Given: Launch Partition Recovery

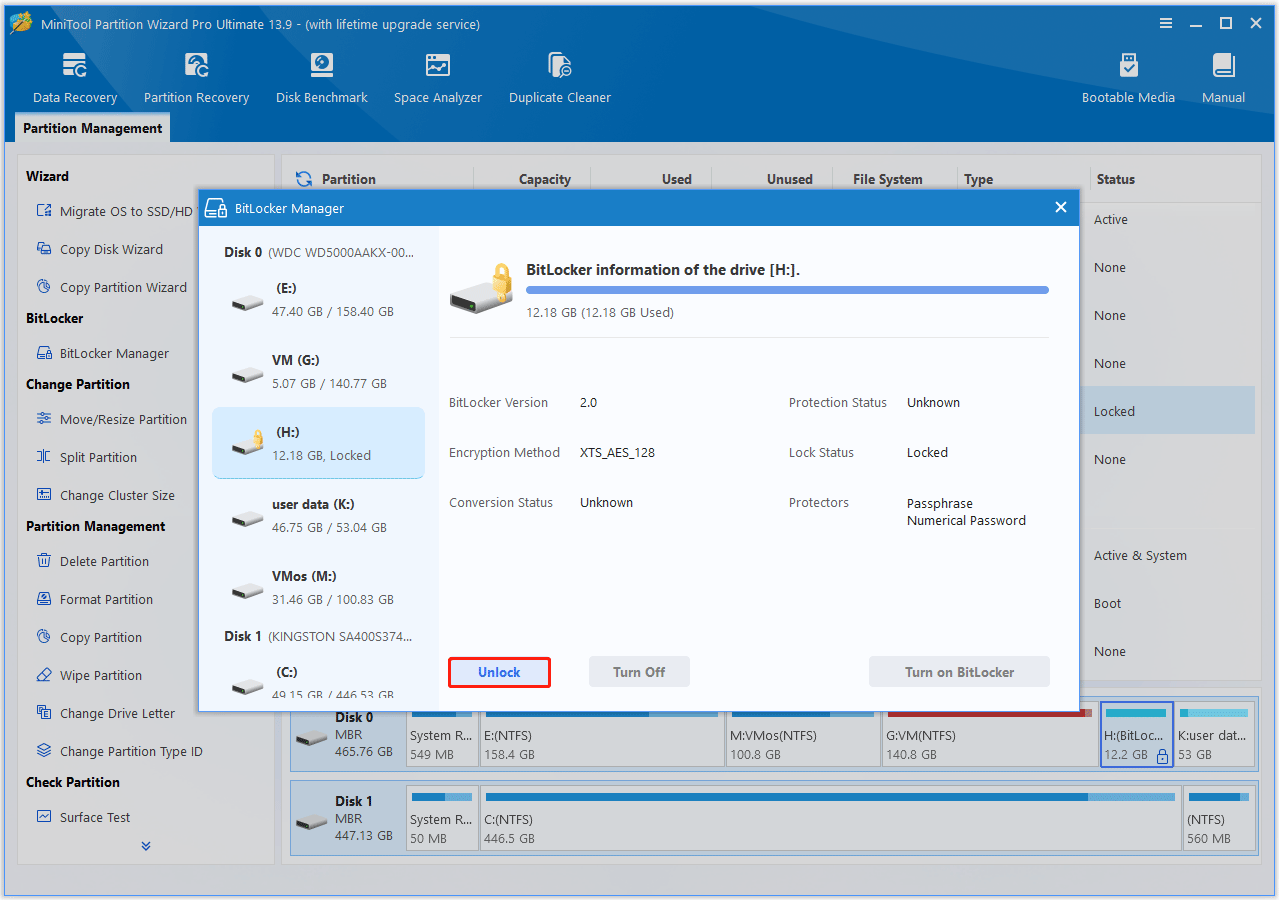Looking at the screenshot, I should [x=196, y=79].
